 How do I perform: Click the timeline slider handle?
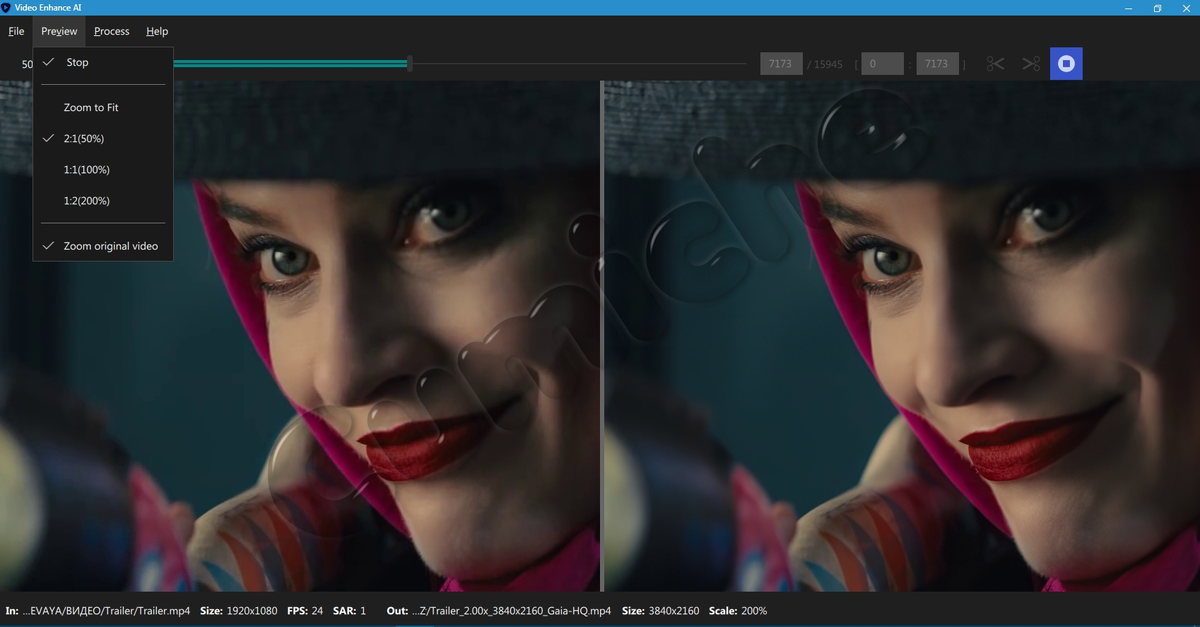point(409,64)
